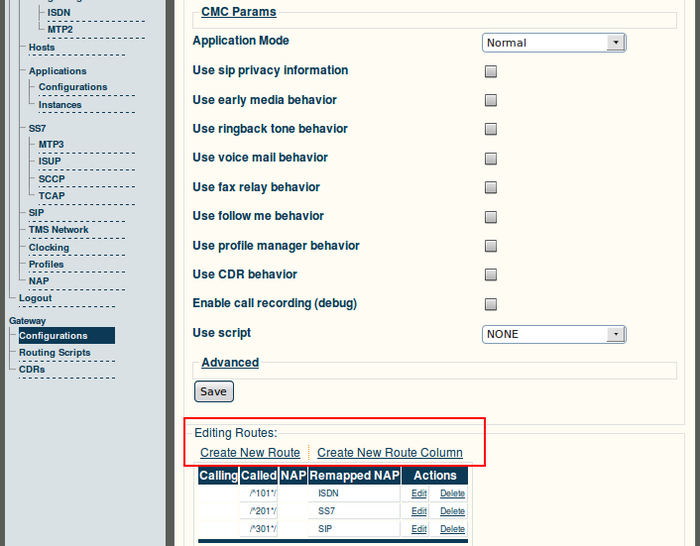Screen dimensions: 700x546
Task: Expand the Advanced section
Action: coord(230,363)
